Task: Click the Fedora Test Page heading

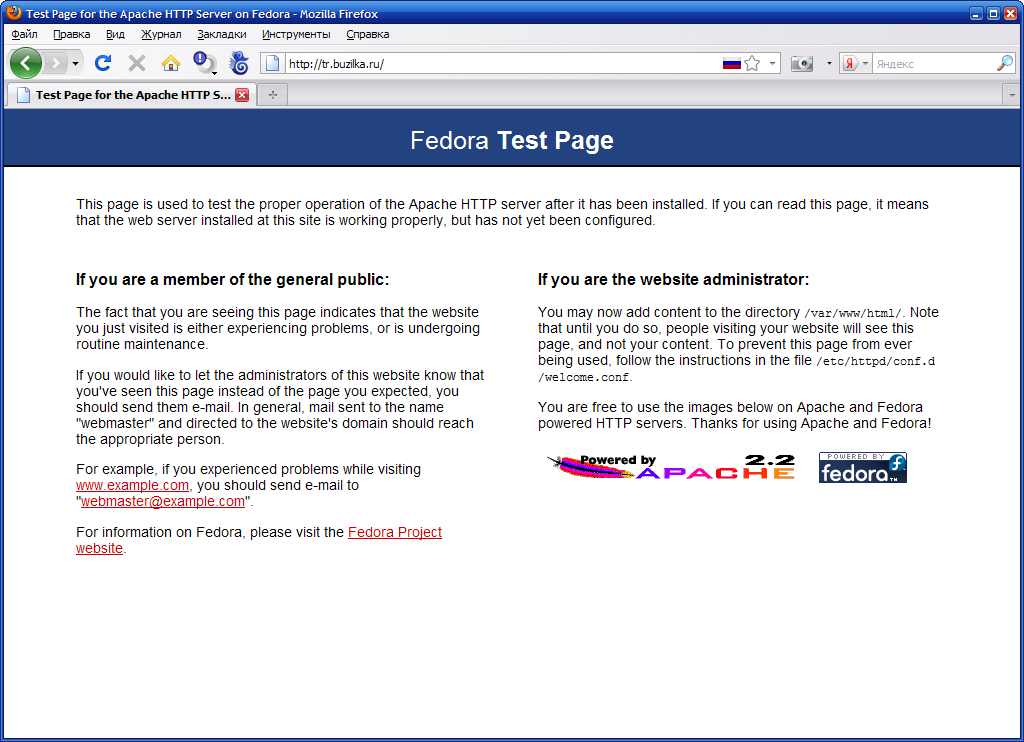Action: [512, 140]
